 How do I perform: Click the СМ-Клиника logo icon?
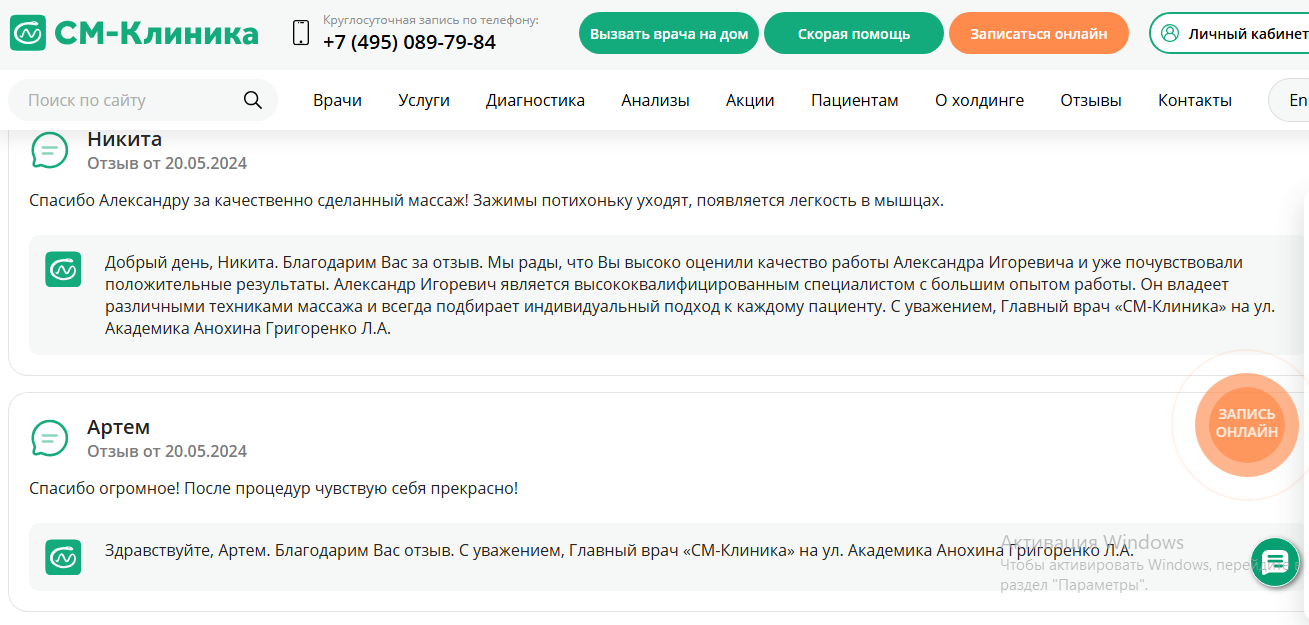[27, 31]
